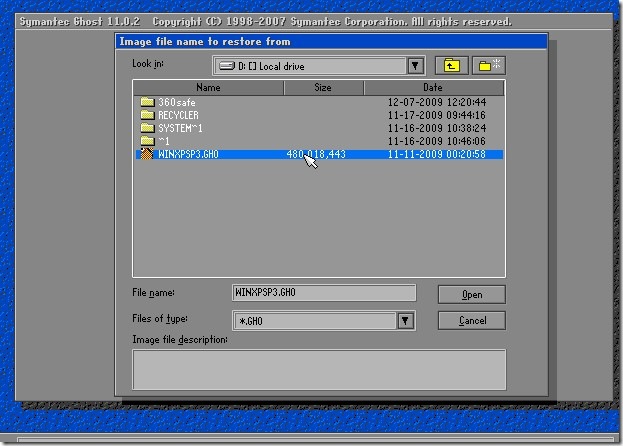
Task: Click the *.GHO file type combo box
Action: click(x=324, y=321)
